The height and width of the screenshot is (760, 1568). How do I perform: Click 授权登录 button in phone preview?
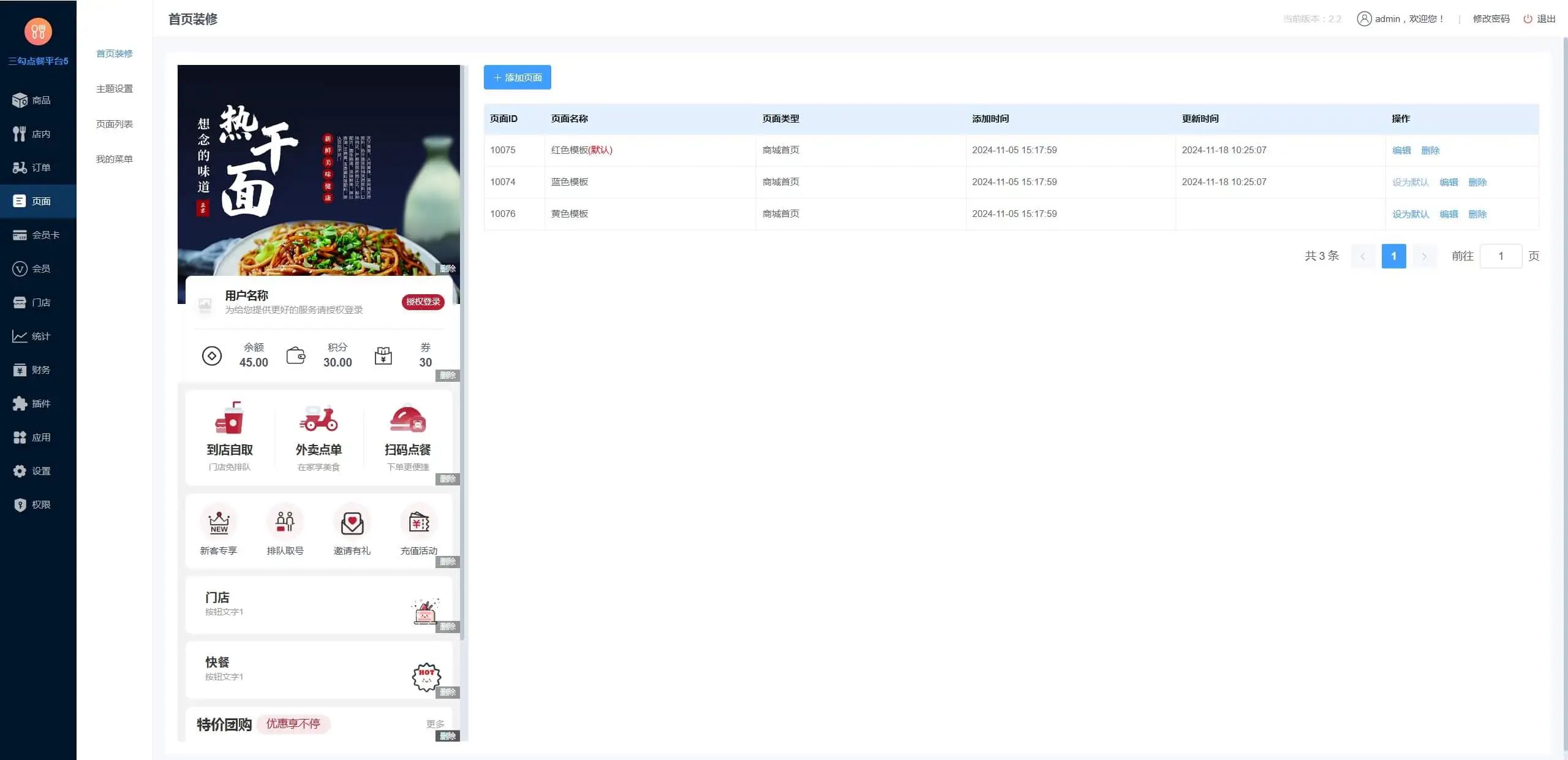[x=423, y=302]
